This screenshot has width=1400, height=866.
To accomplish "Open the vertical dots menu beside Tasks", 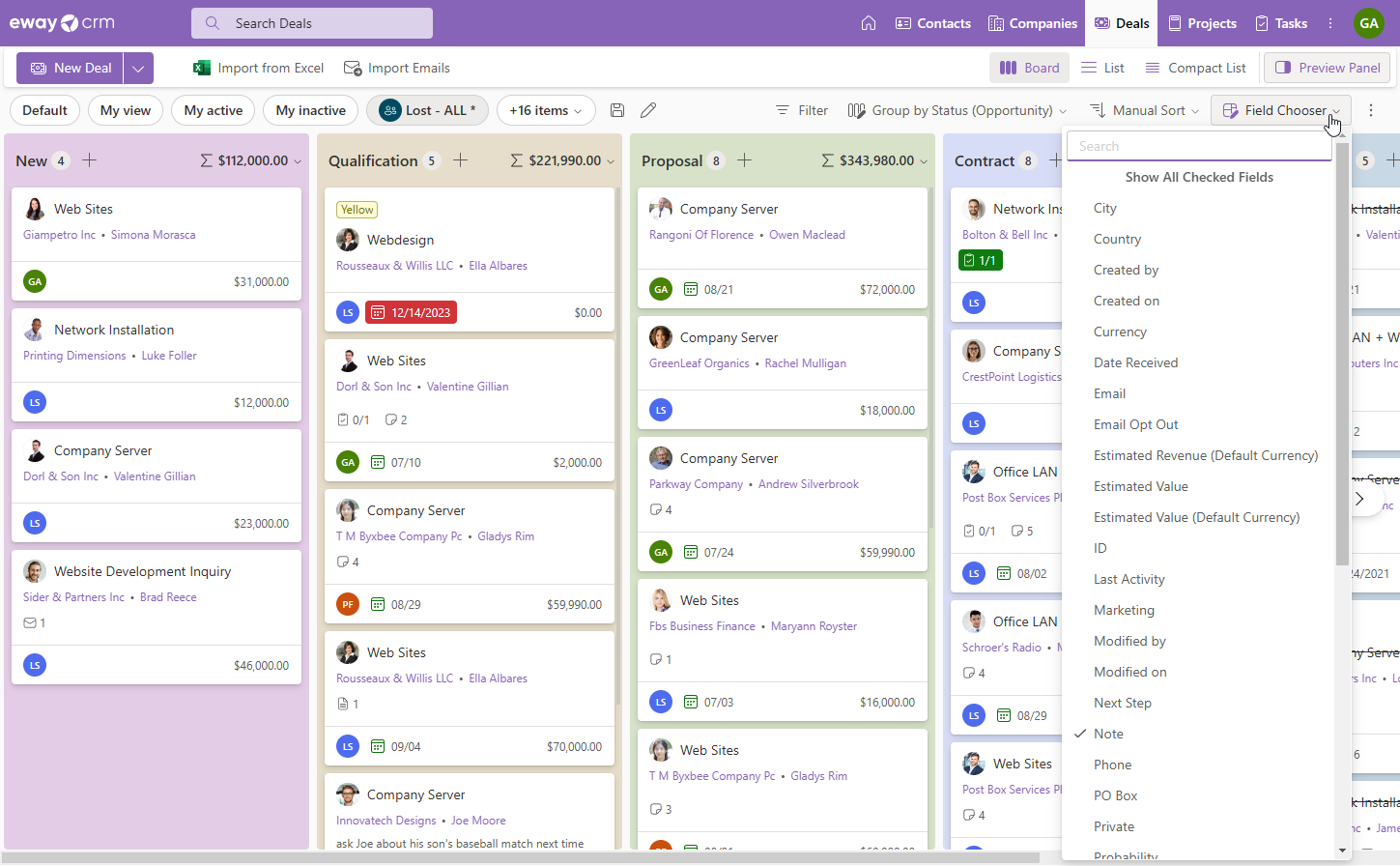I will (1330, 23).
